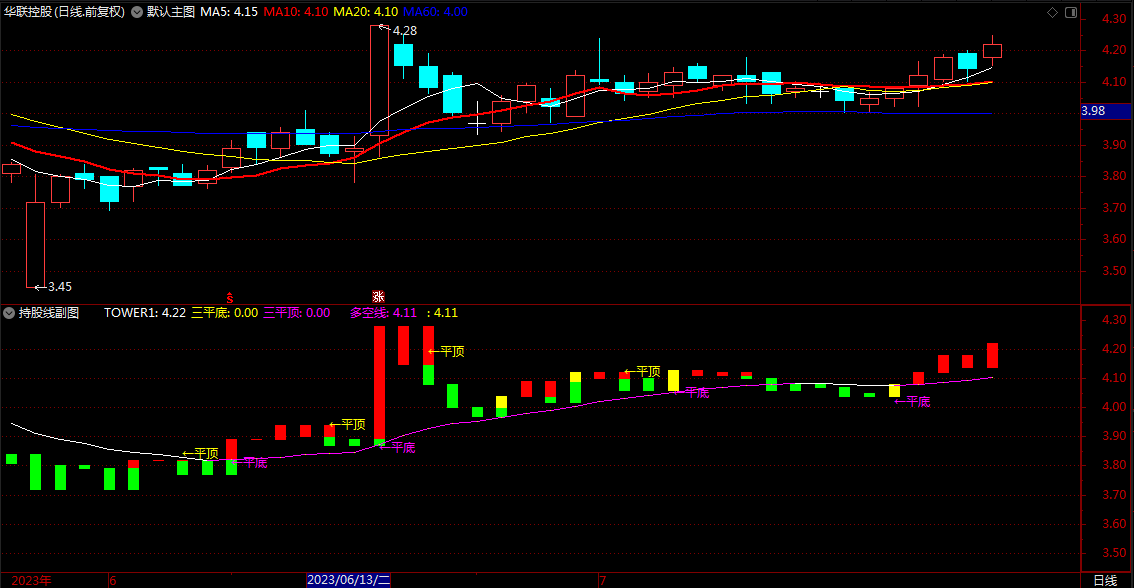Select the 三平顶: 0.00 value label
The width and height of the screenshot is (1134, 588).
(x=297, y=313)
